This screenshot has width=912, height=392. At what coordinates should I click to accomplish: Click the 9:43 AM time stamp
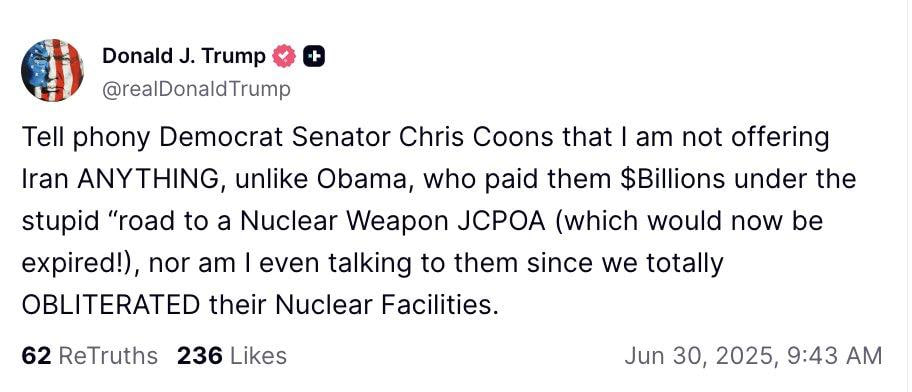point(832,355)
